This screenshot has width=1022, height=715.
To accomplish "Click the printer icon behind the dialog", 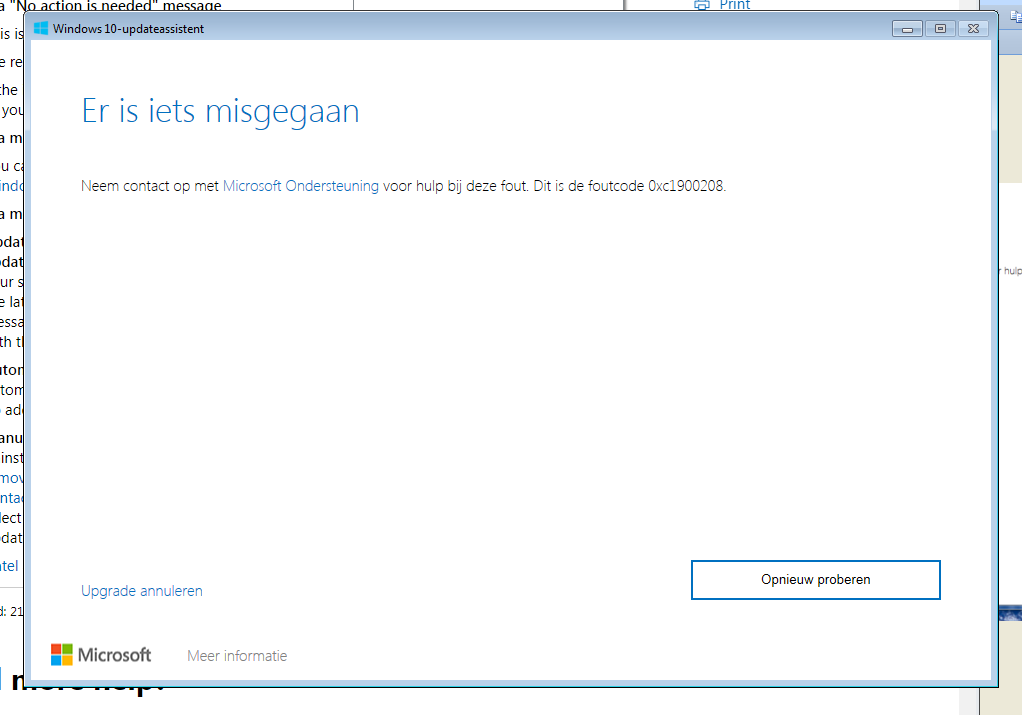I will [x=702, y=5].
